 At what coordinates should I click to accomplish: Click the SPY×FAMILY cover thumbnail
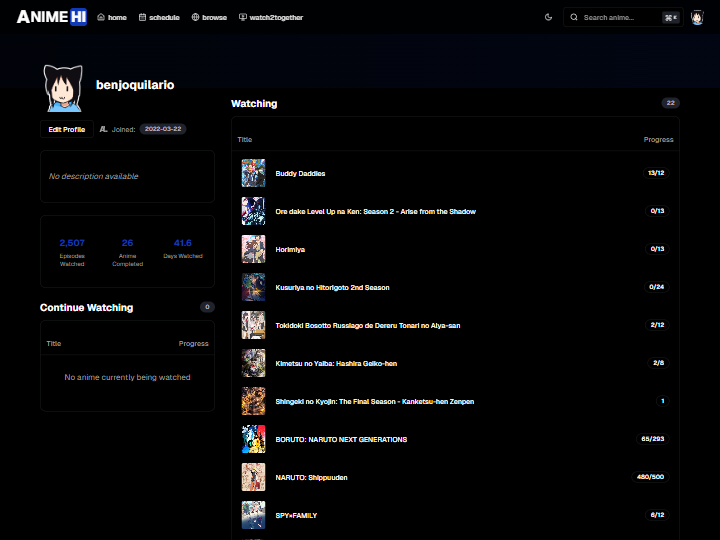253,515
